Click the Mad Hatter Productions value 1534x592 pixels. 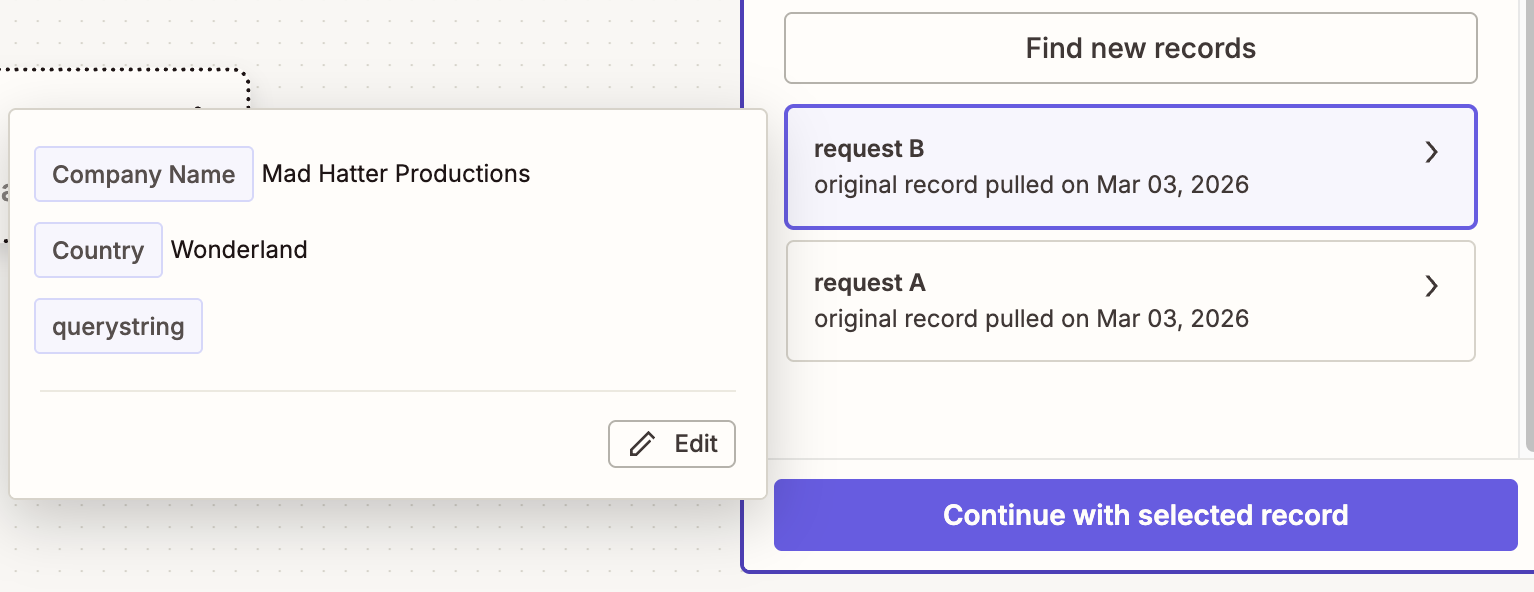[x=396, y=174]
